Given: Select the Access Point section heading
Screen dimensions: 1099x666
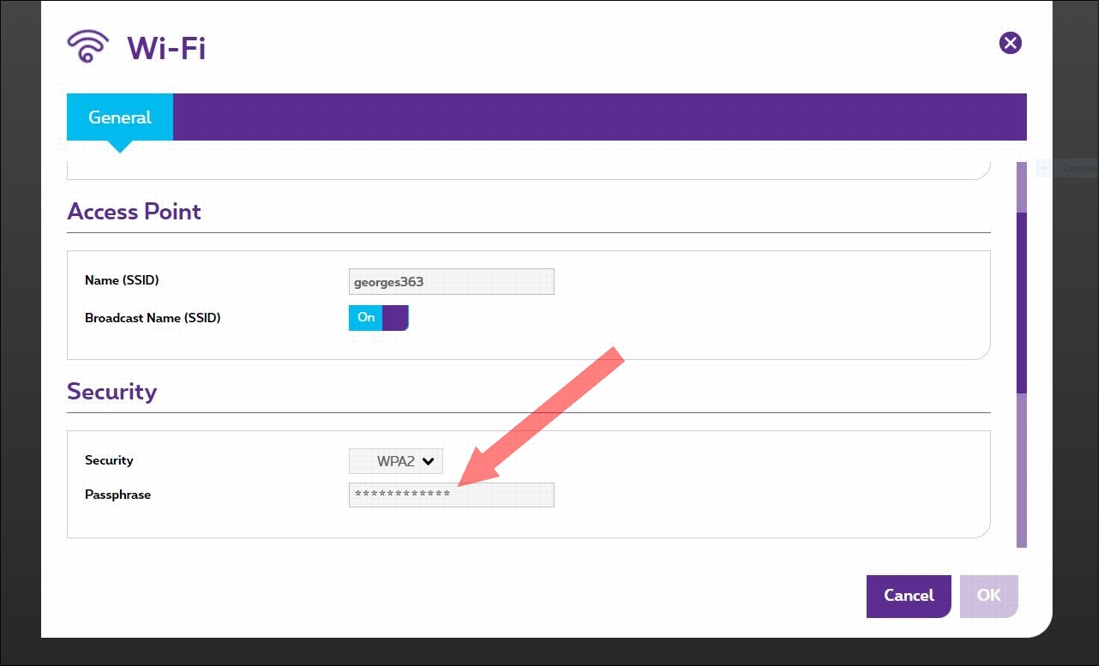Looking at the screenshot, I should 134,212.
